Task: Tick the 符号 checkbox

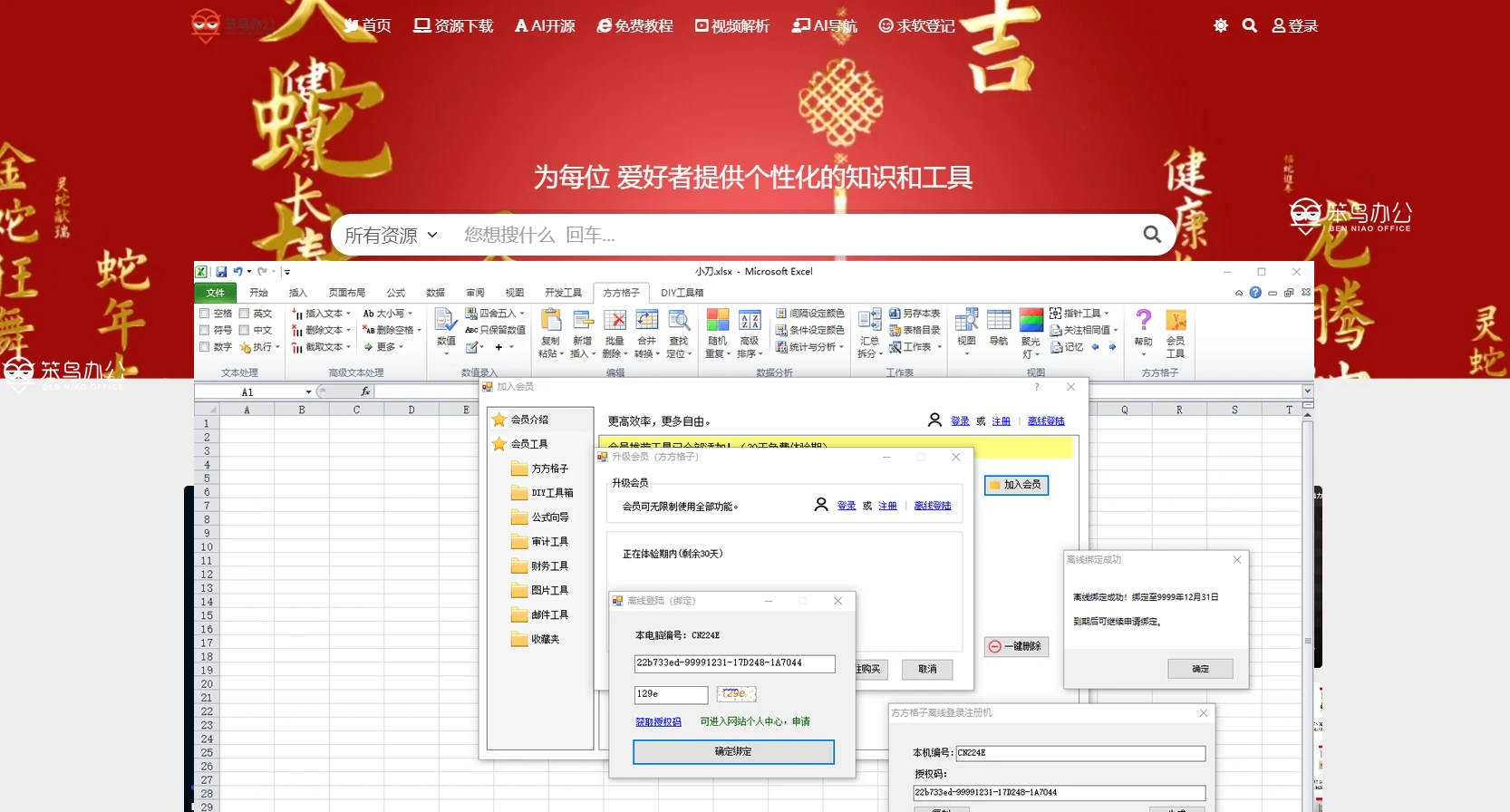Action: click(x=205, y=330)
